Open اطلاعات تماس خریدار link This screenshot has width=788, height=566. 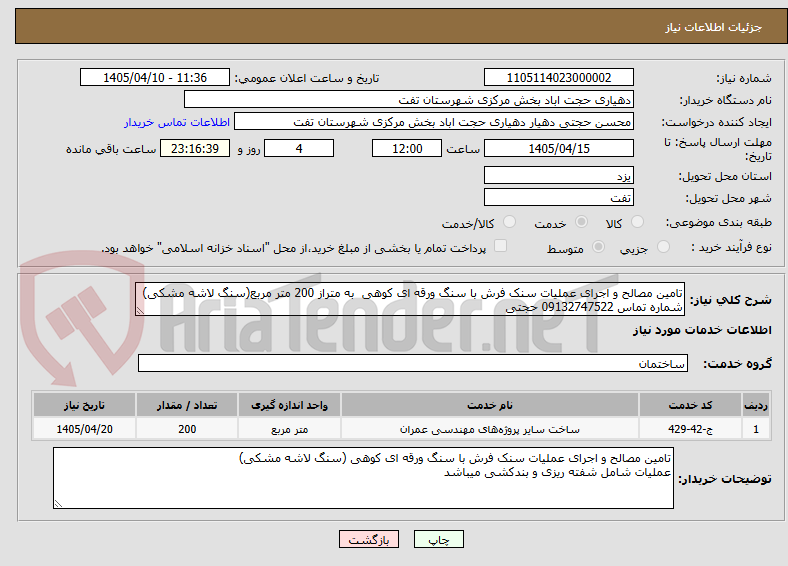[x=177, y=122]
